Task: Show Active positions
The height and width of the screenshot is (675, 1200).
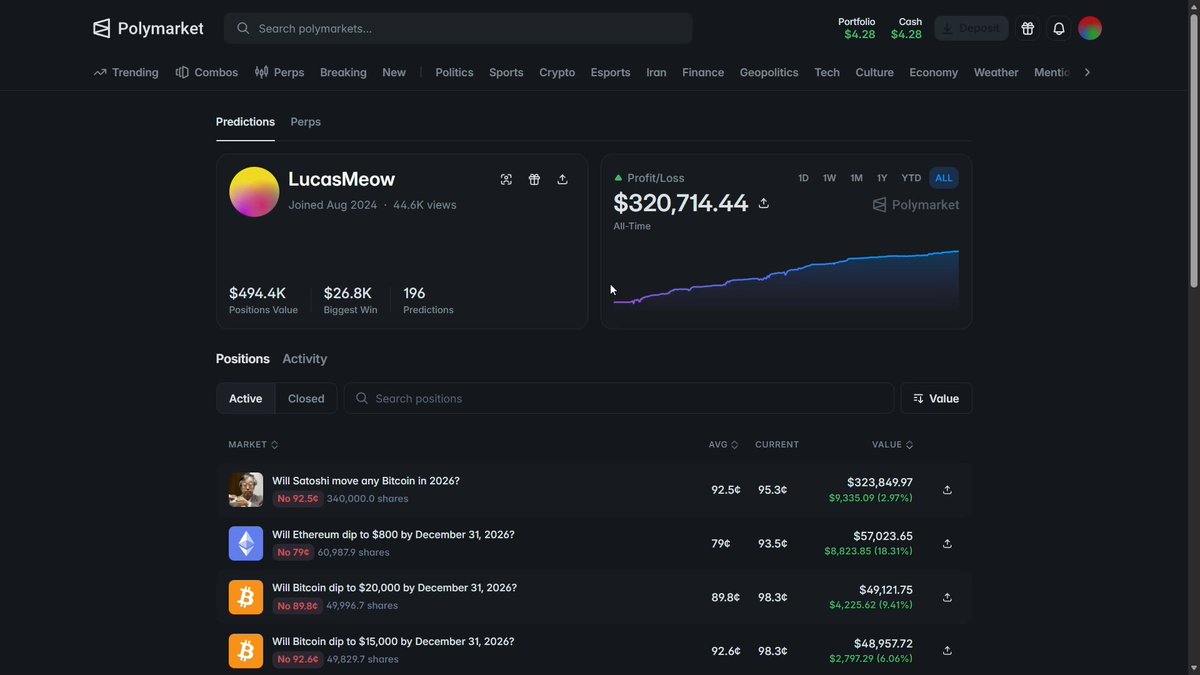Action: (x=246, y=398)
